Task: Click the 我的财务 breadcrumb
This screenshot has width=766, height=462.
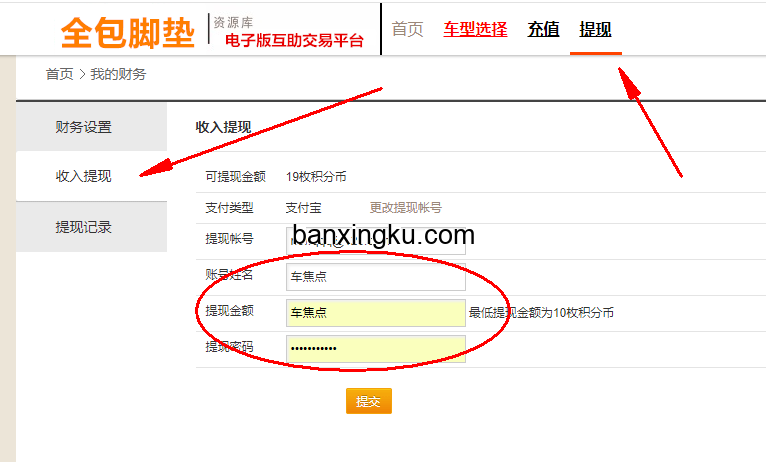Action: point(118,74)
